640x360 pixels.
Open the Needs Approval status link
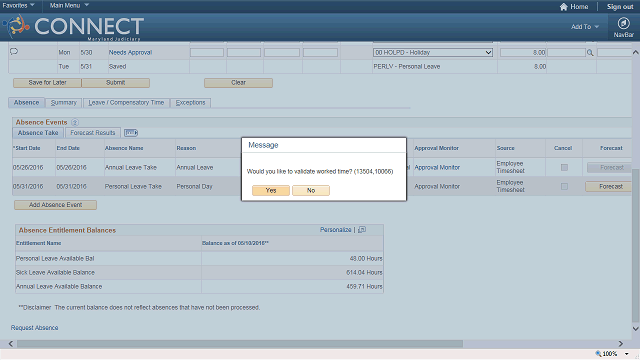point(130,52)
